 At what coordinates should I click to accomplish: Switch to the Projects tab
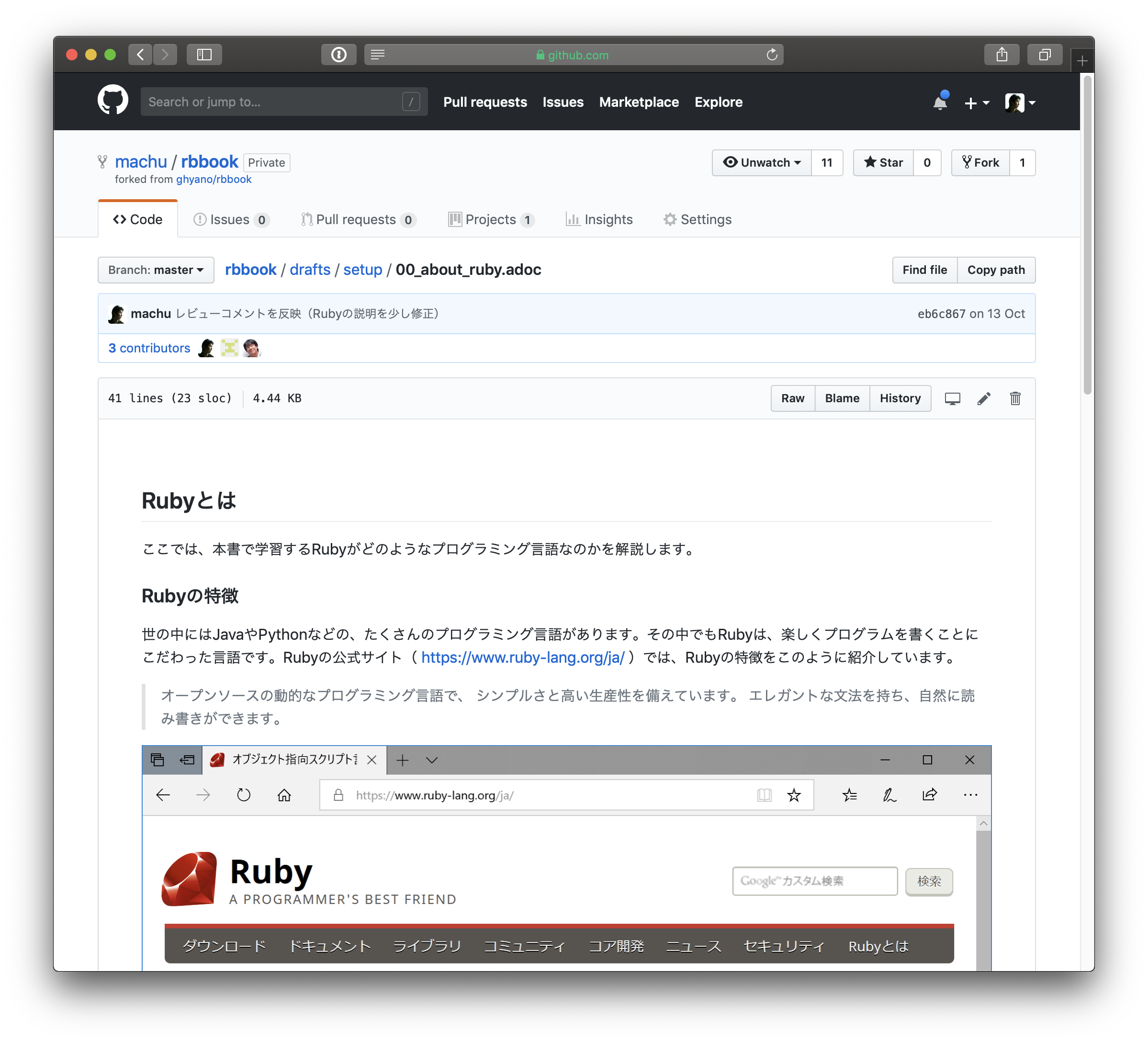pos(491,219)
